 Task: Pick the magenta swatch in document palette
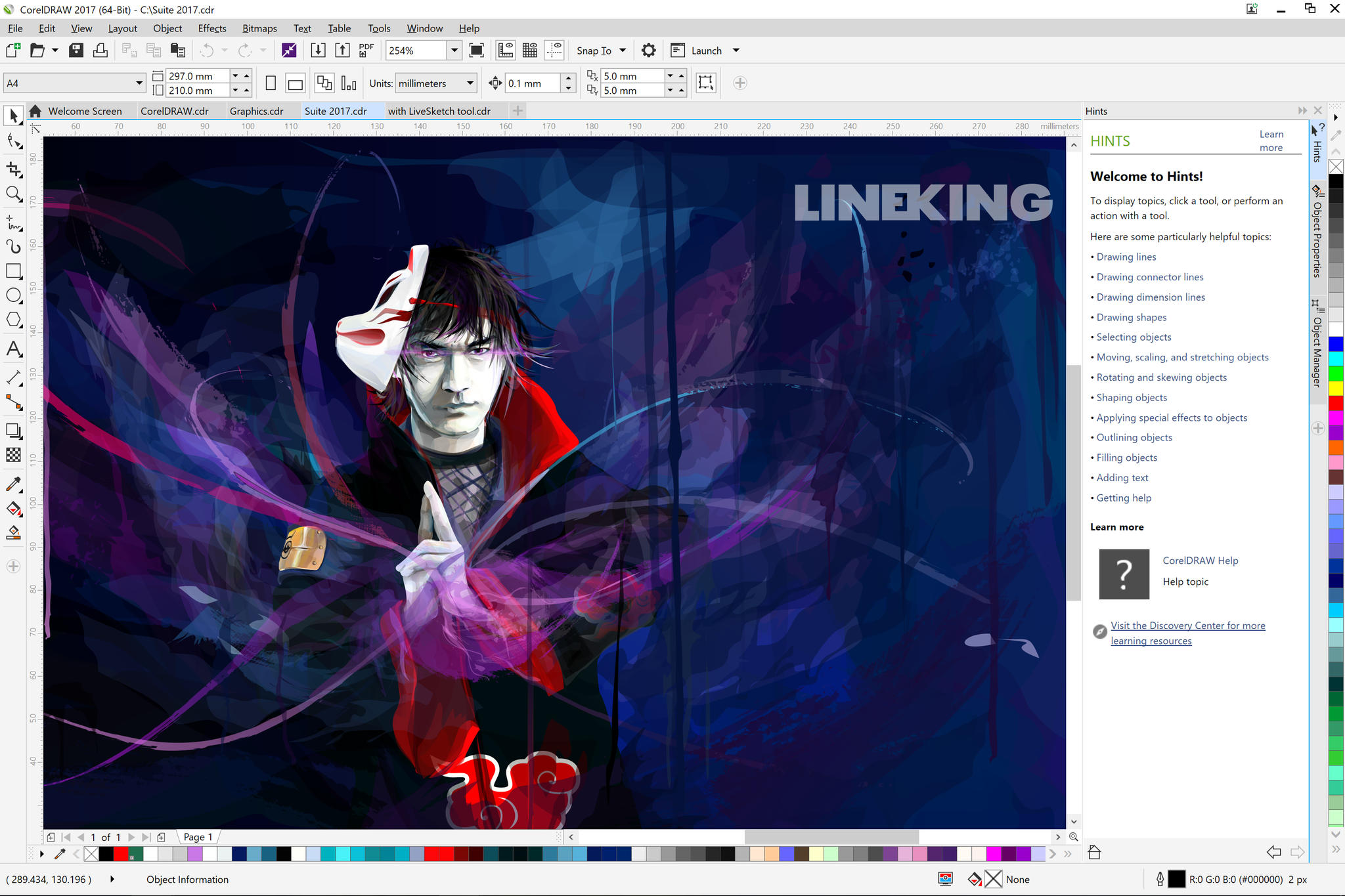click(x=994, y=854)
